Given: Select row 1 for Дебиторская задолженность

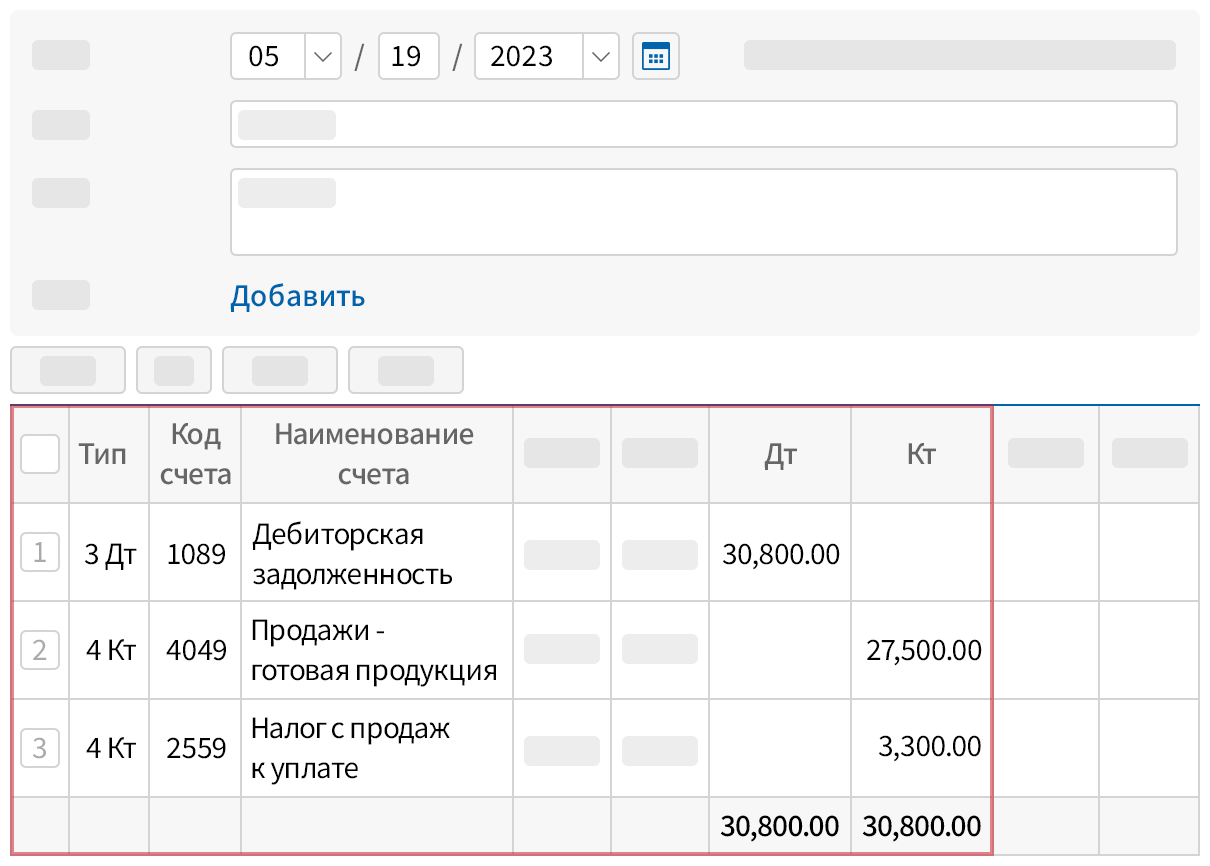Looking at the screenshot, I should pos(40,551).
